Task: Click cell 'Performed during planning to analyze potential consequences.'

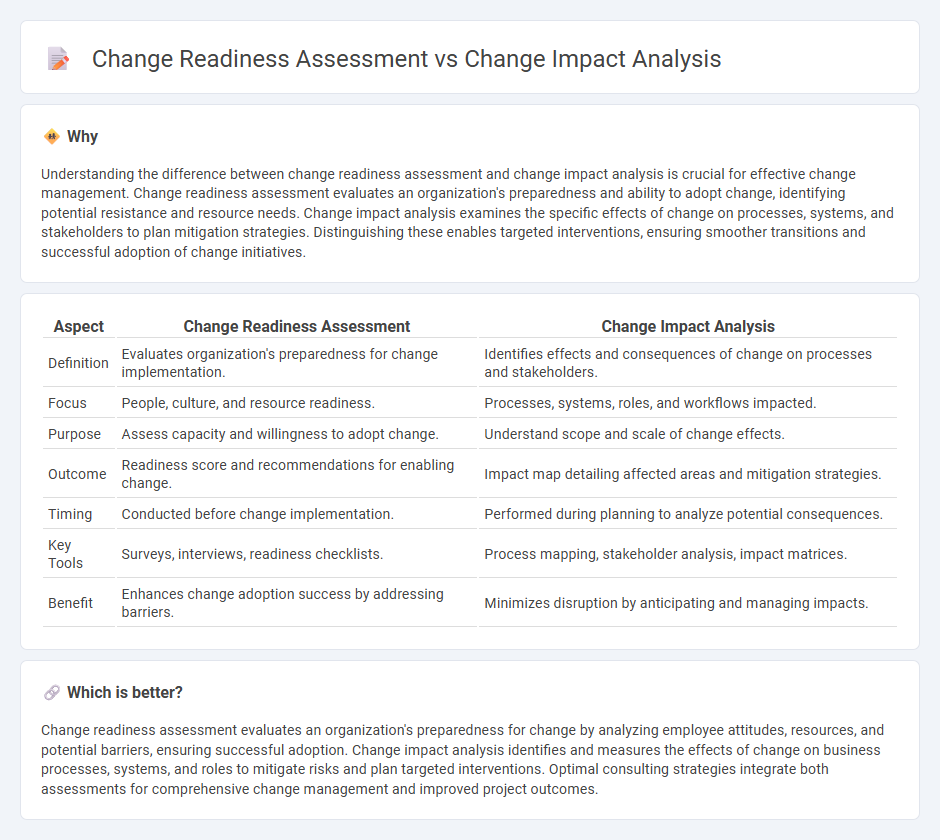Action: coord(688,514)
